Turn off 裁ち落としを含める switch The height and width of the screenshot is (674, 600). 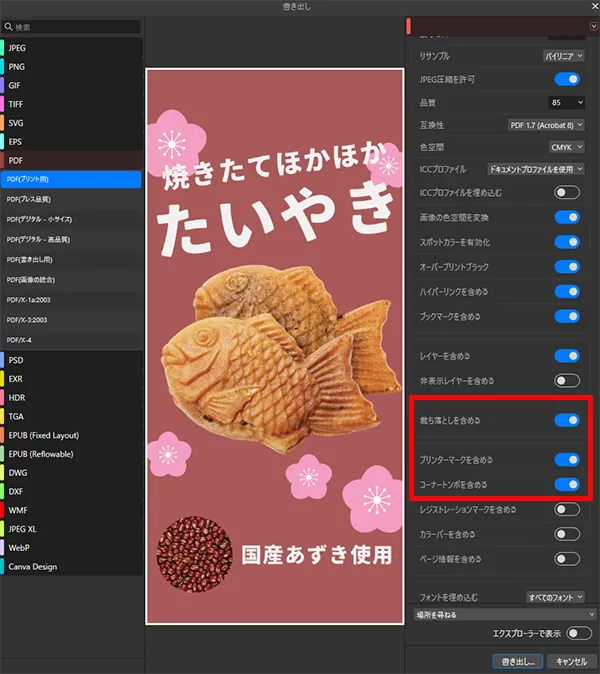pyautogui.click(x=567, y=420)
